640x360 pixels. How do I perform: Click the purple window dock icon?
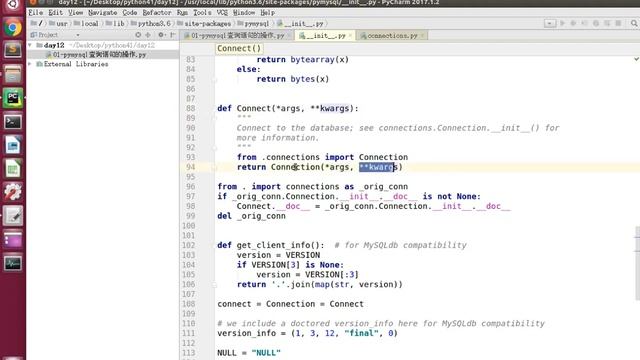coord(13,239)
